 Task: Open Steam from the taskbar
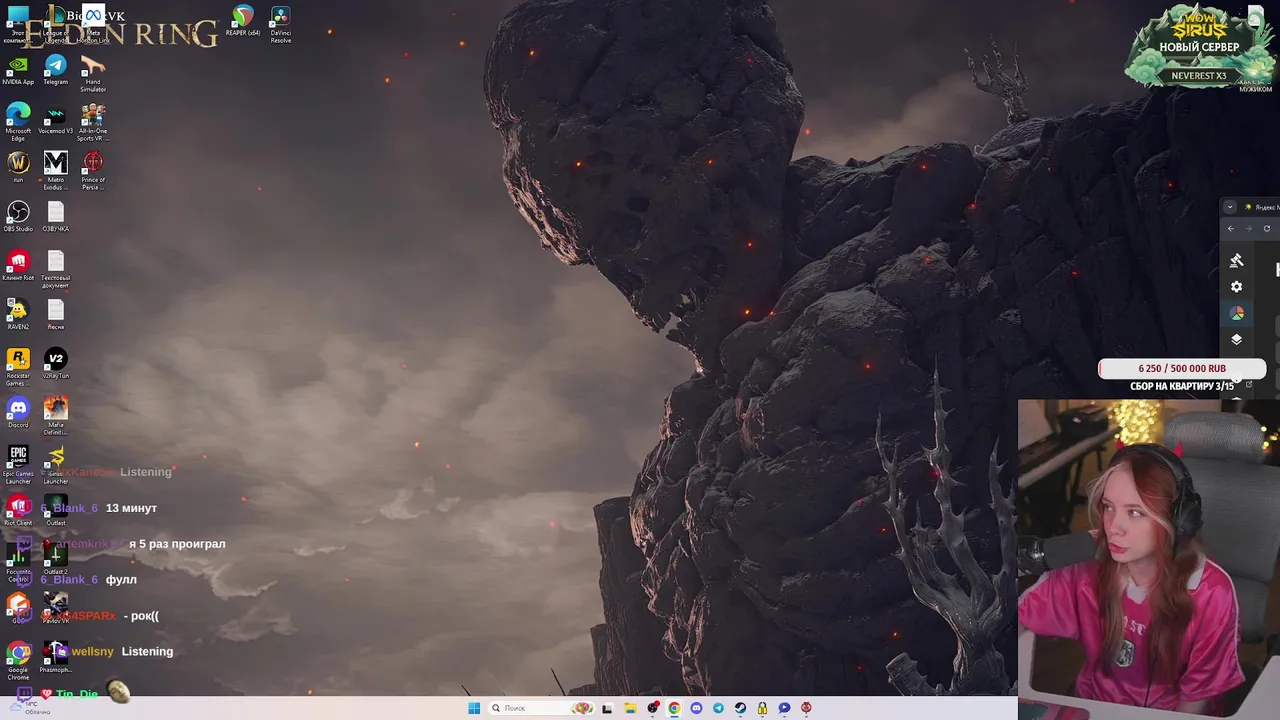(x=740, y=708)
